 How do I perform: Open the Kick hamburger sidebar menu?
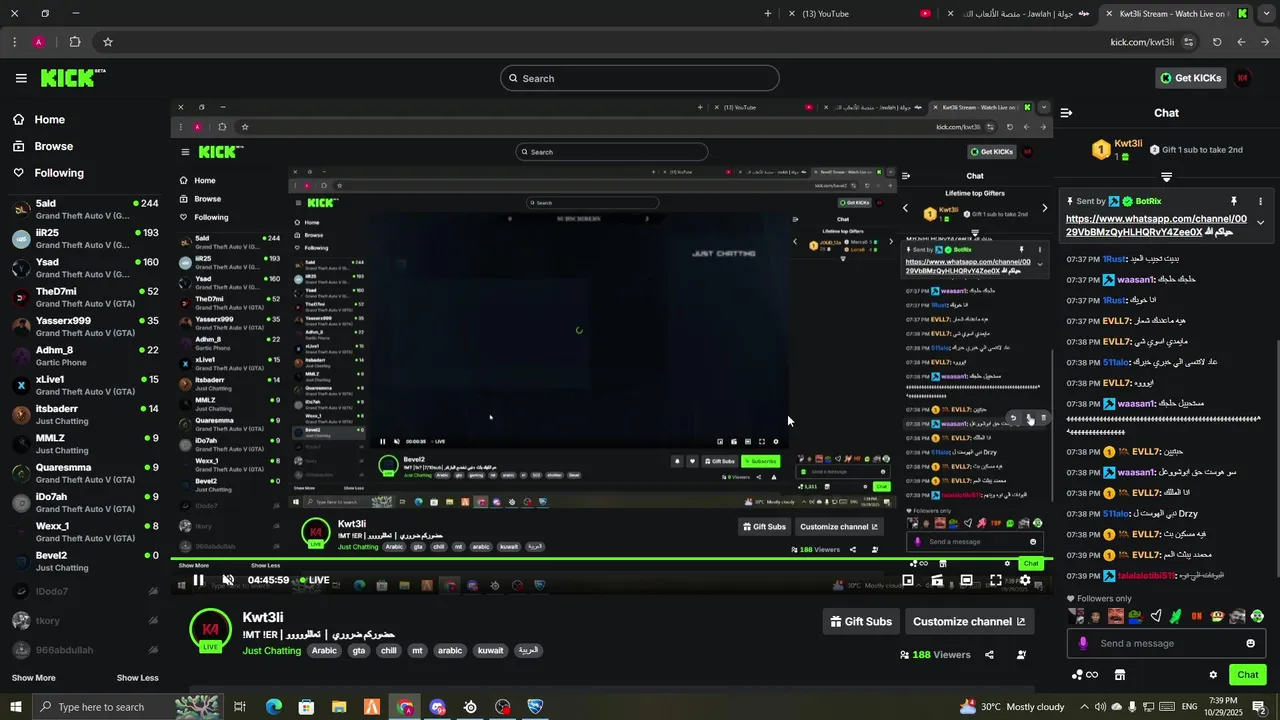click(21, 78)
